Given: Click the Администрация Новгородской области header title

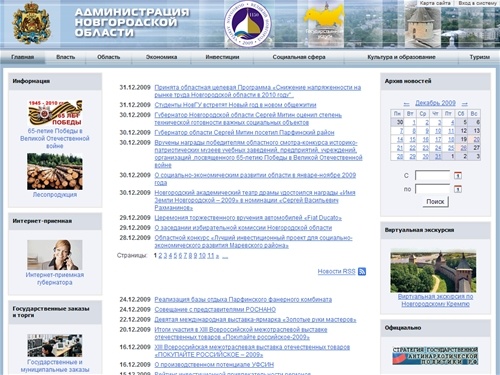Looking at the screenshot, I should (x=132, y=22).
